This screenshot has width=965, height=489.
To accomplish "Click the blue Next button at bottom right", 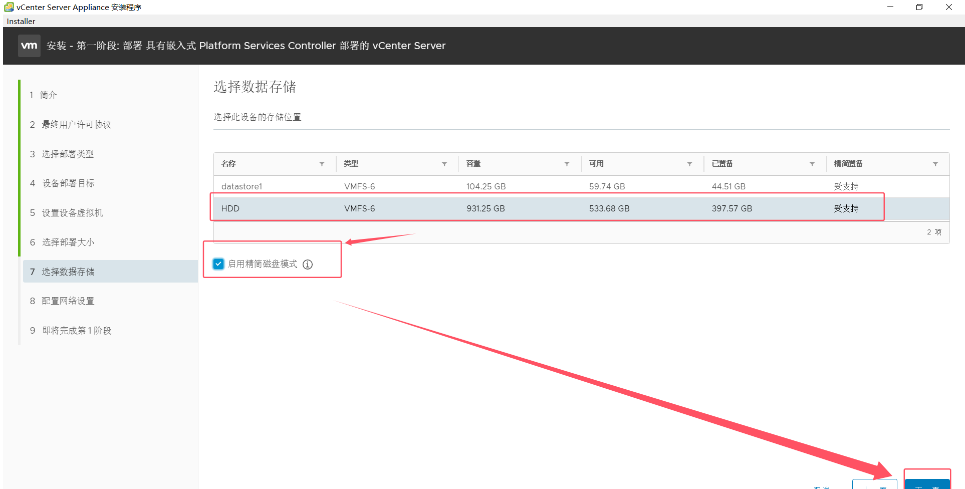I will (x=927, y=483).
